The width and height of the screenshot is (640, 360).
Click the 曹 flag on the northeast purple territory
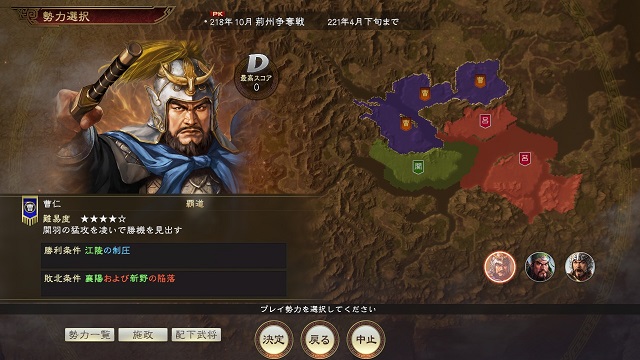pos(480,81)
